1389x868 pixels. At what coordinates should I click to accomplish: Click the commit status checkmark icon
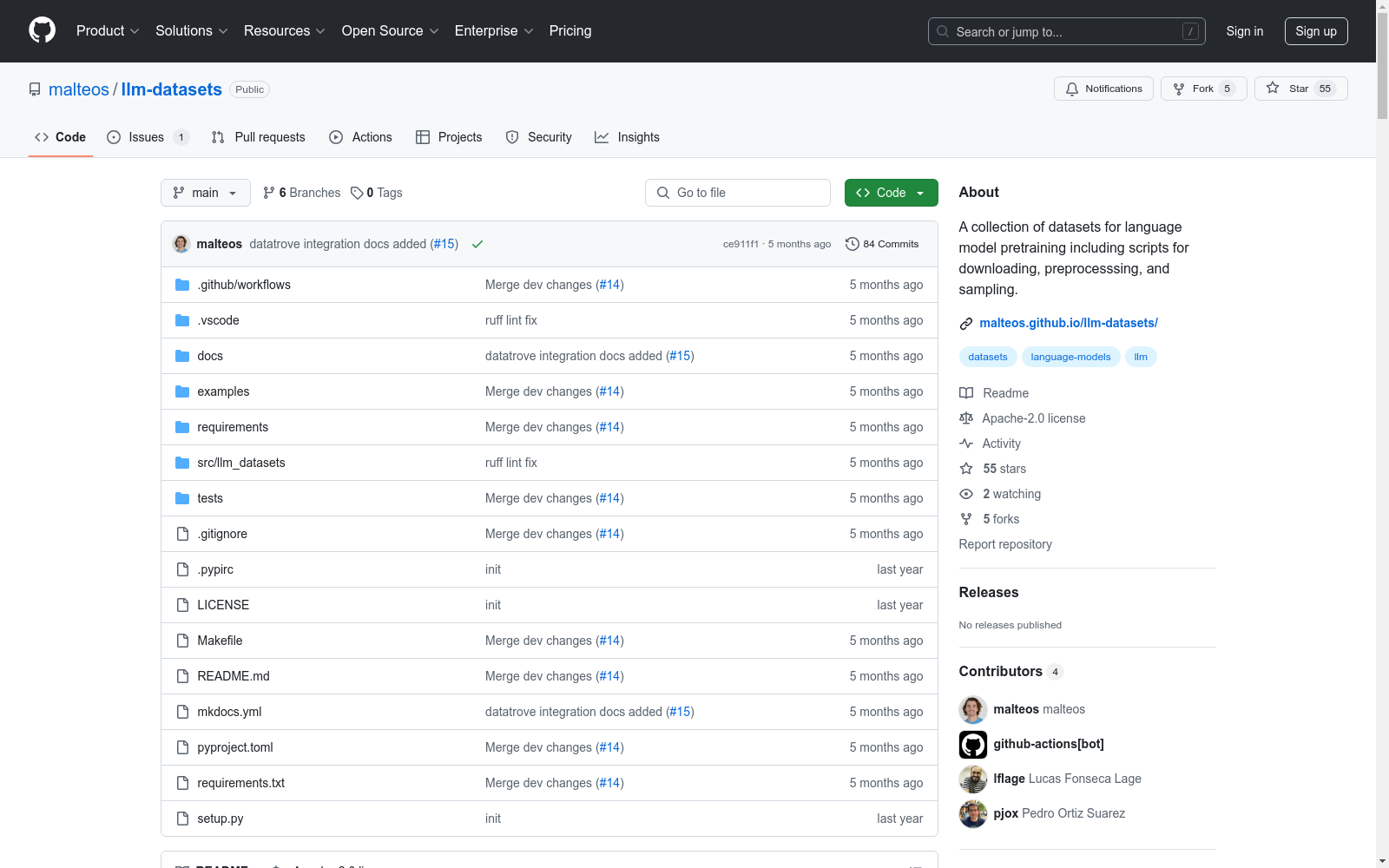click(x=477, y=244)
